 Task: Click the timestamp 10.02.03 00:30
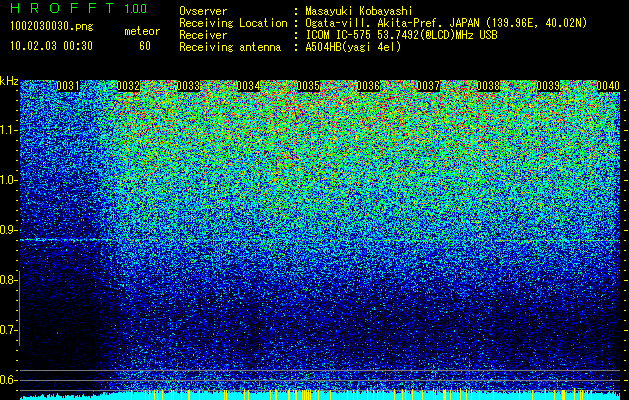coord(51,46)
